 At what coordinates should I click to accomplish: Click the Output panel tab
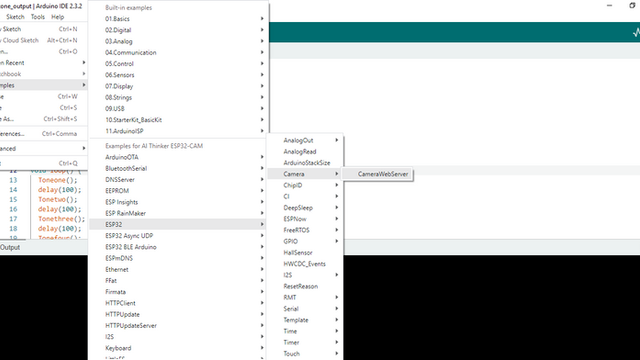(10, 247)
